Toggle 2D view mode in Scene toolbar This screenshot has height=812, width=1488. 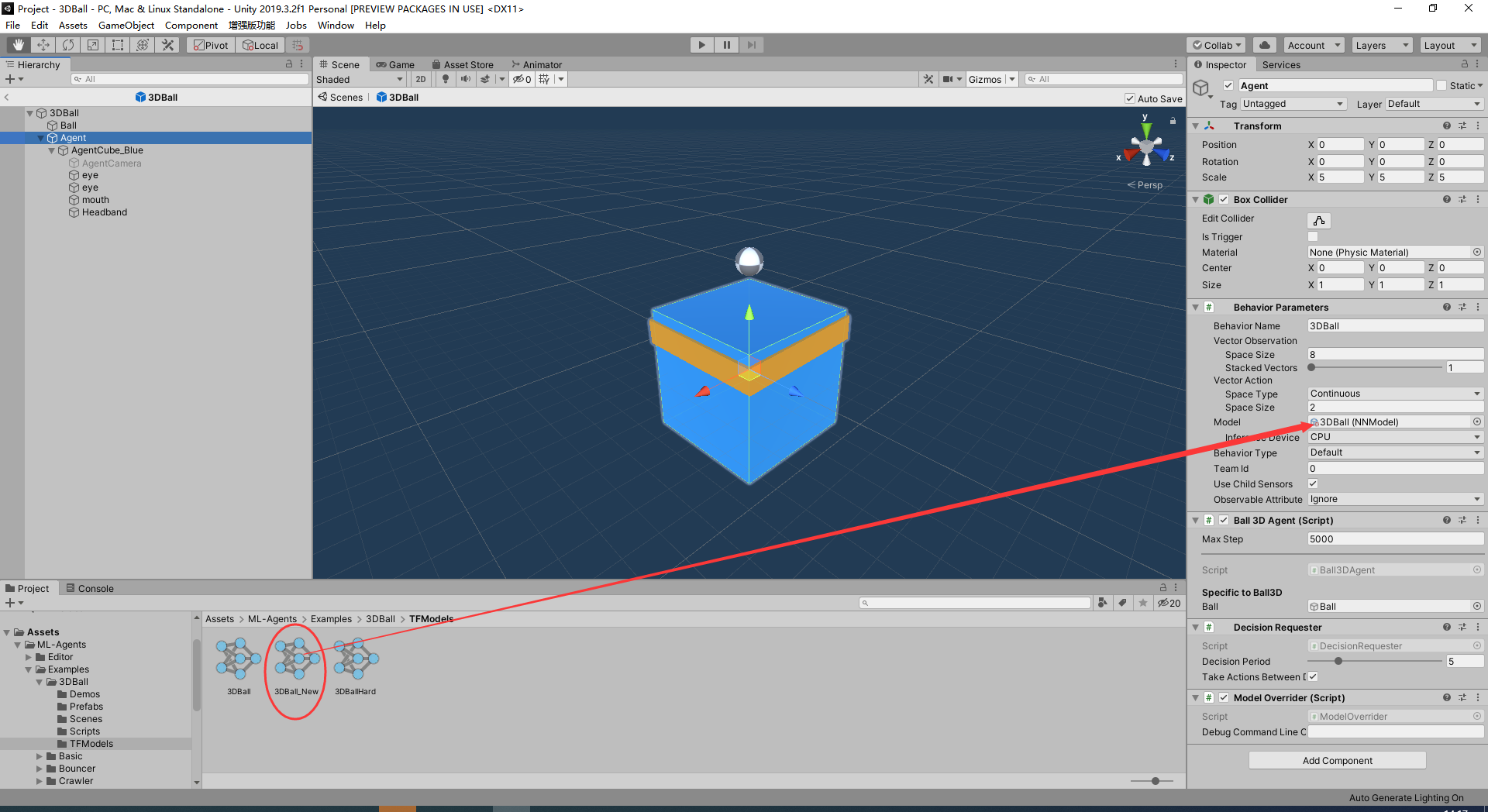[419, 78]
